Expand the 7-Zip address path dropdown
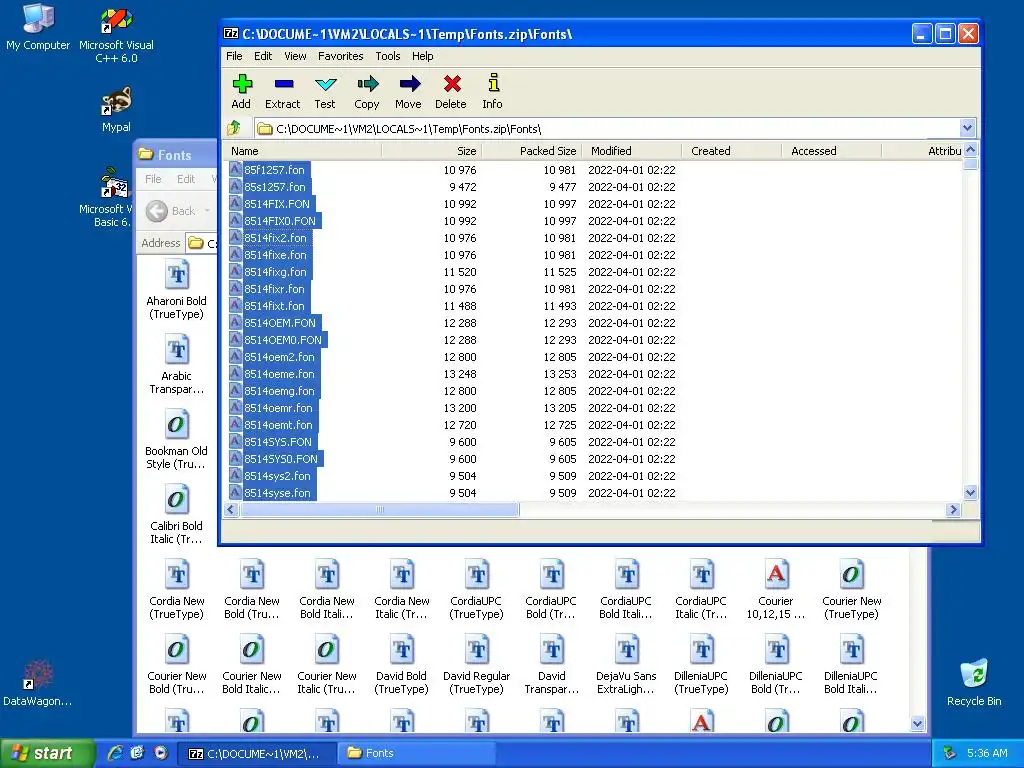 pyautogui.click(x=967, y=128)
